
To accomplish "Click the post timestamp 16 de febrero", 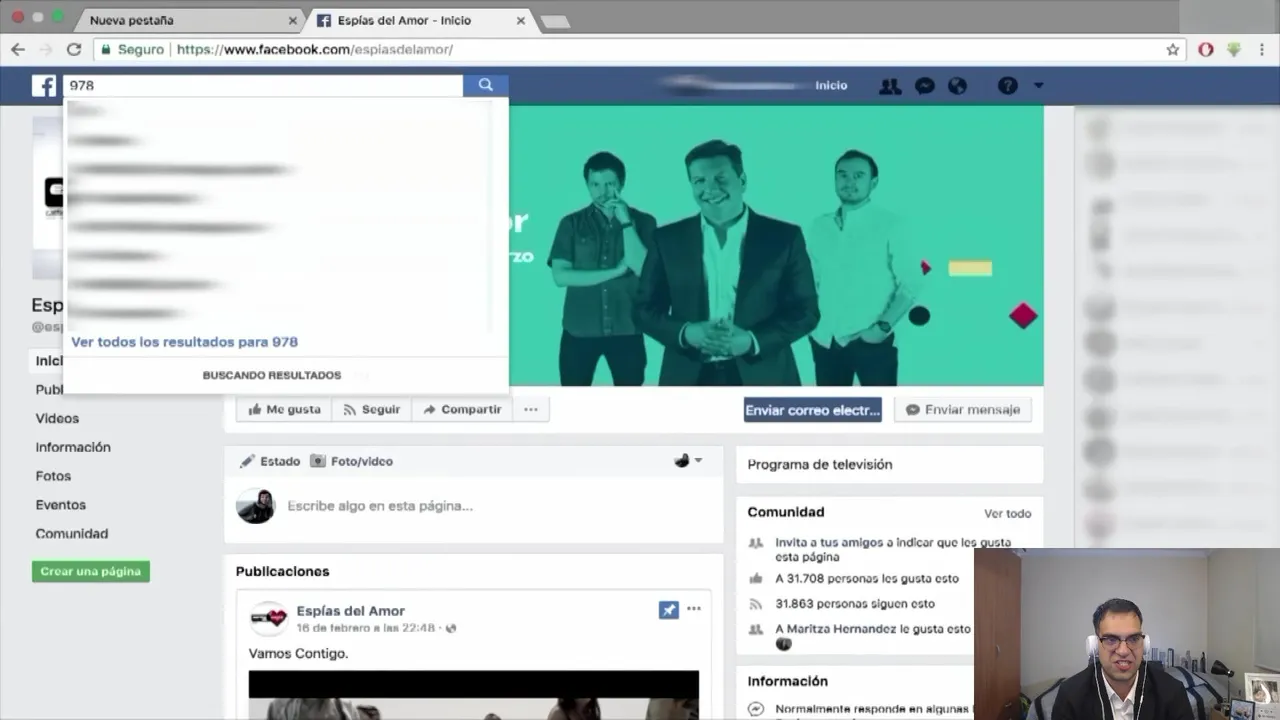I will click(x=365, y=628).
